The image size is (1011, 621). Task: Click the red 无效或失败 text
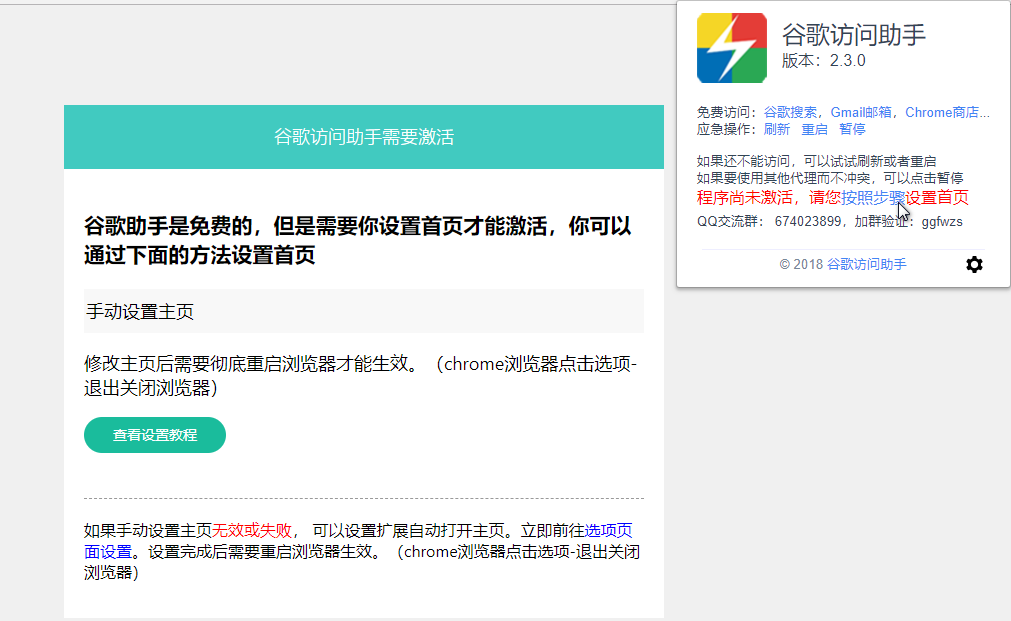point(252,531)
